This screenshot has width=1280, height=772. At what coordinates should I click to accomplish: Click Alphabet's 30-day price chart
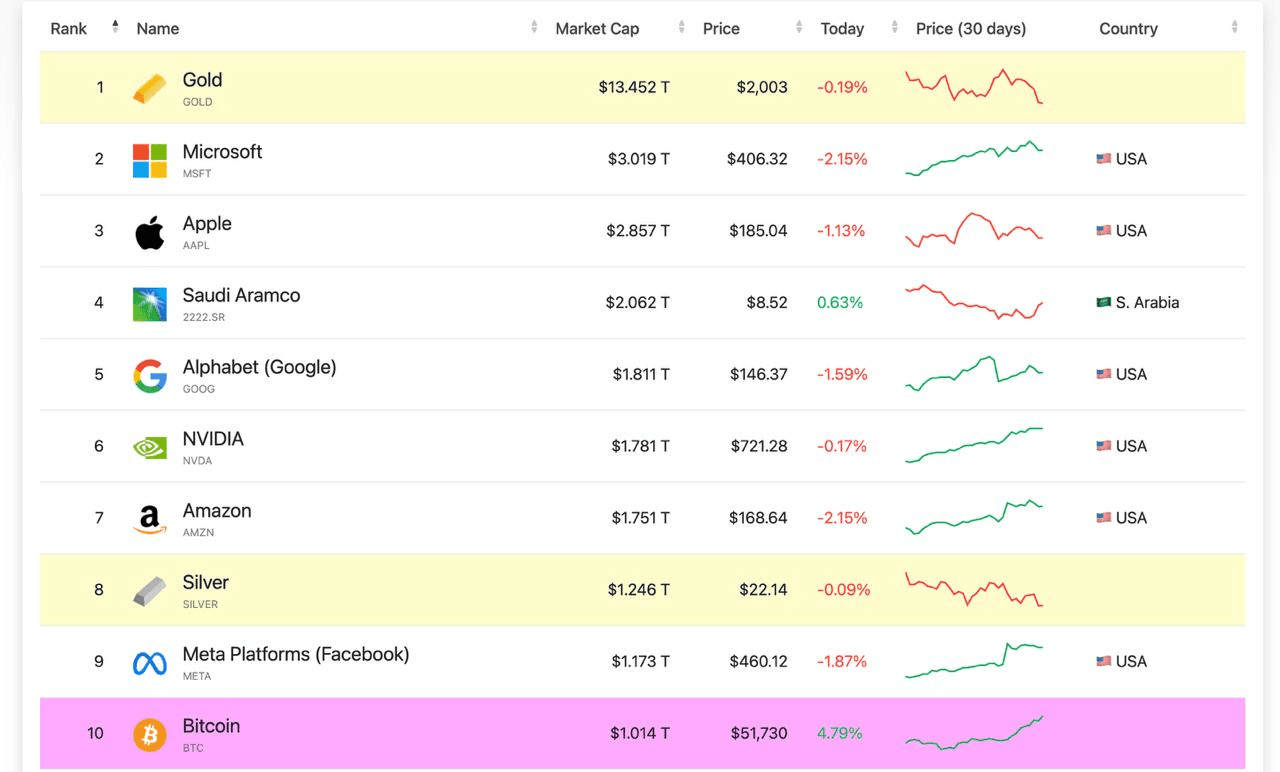click(974, 374)
